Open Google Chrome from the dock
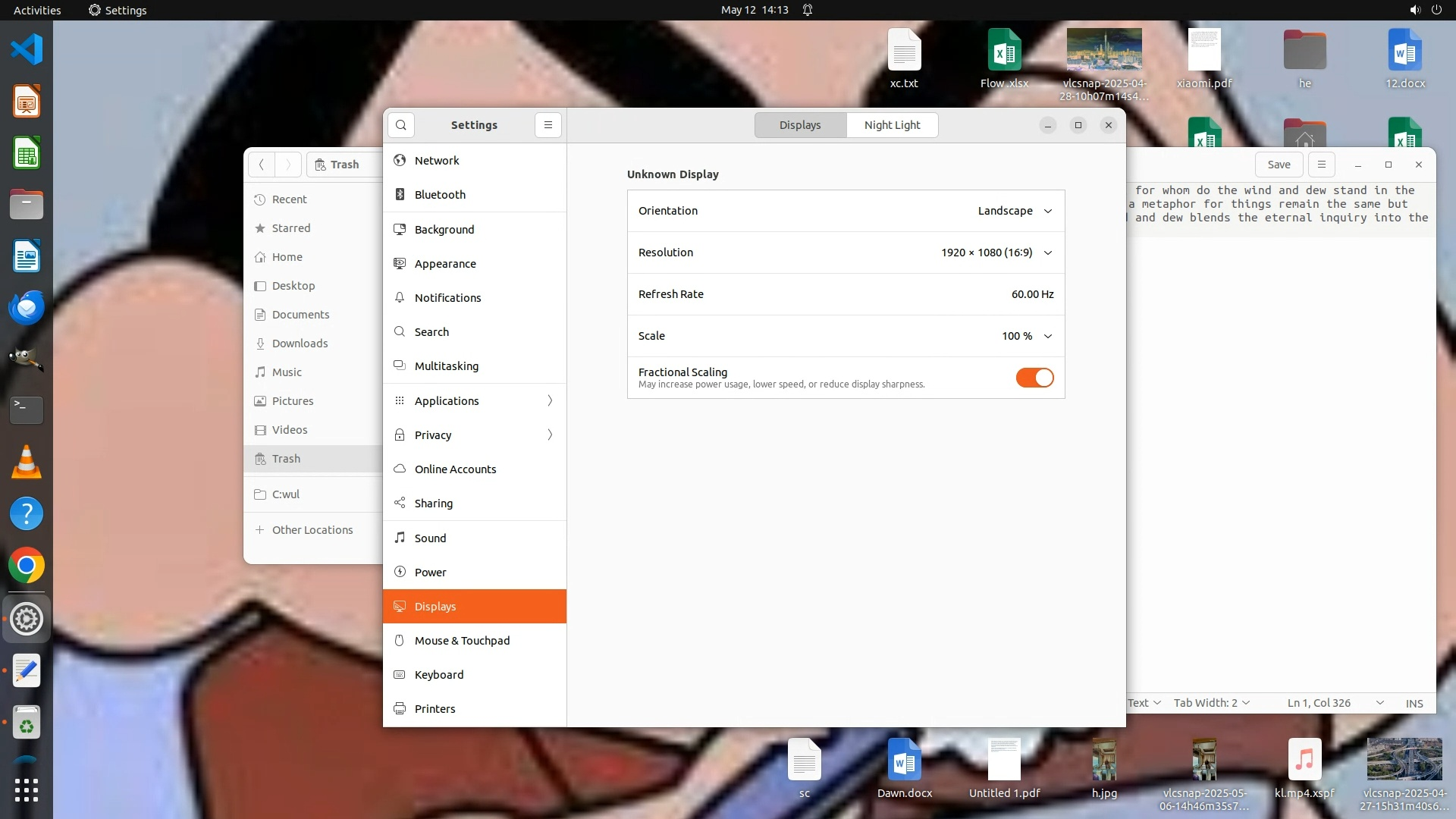Image resolution: width=1456 pixels, height=819 pixels. pos(27,566)
